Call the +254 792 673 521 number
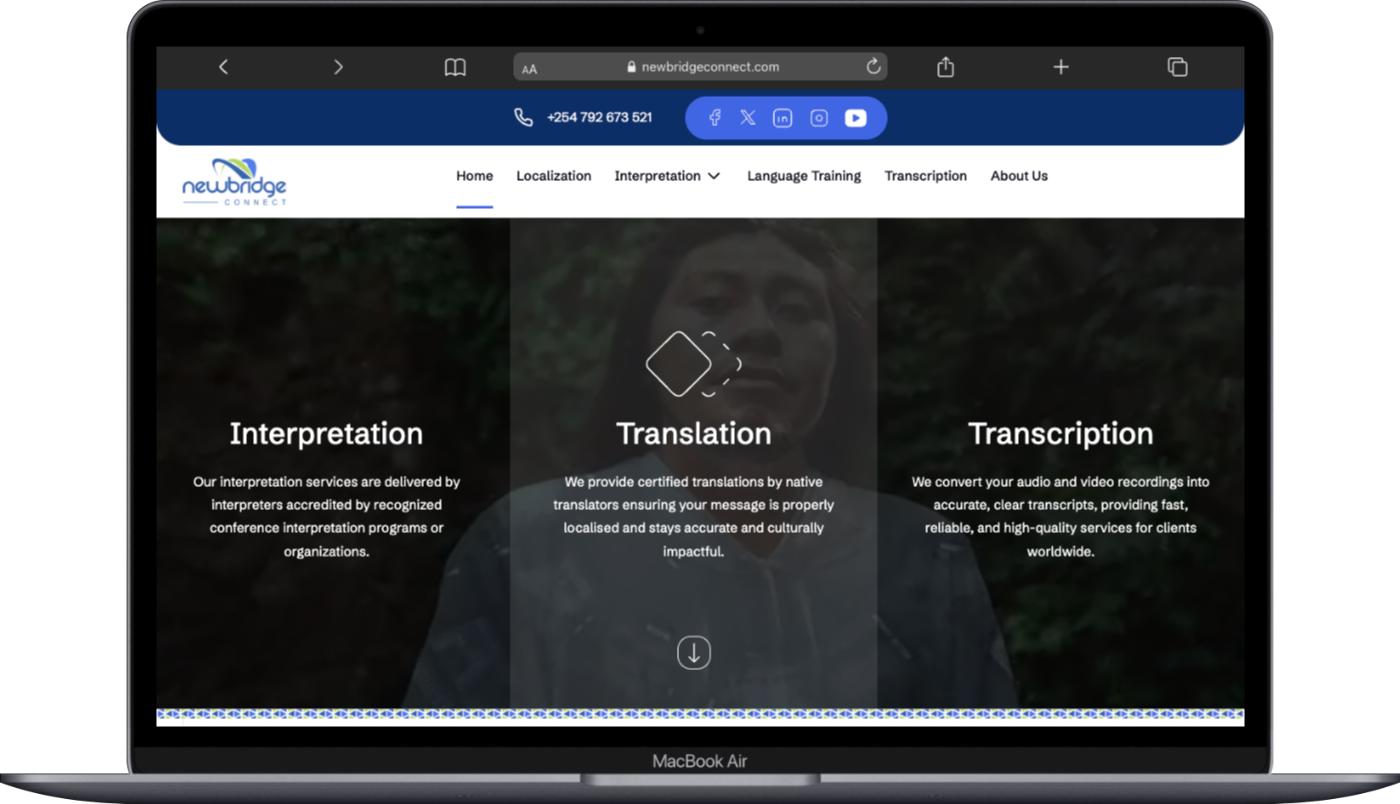The width and height of the screenshot is (1400, 804). [598, 118]
